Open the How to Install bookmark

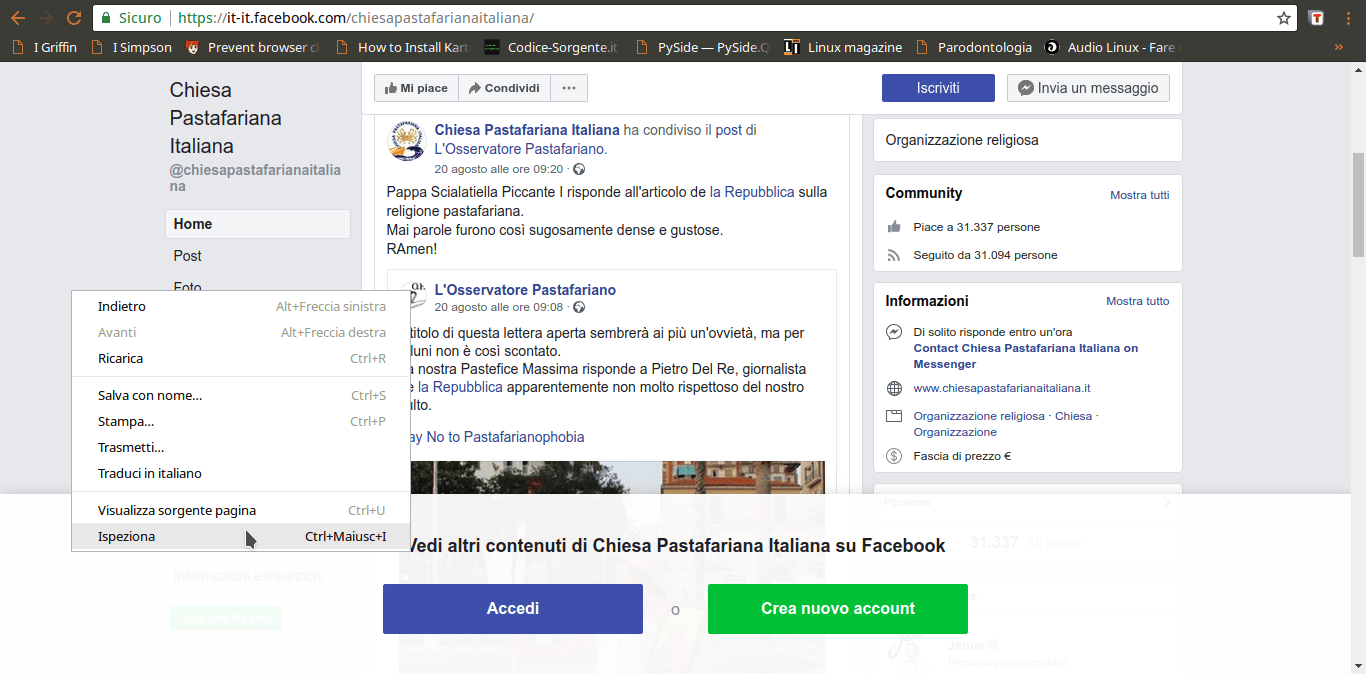(x=403, y=47)
